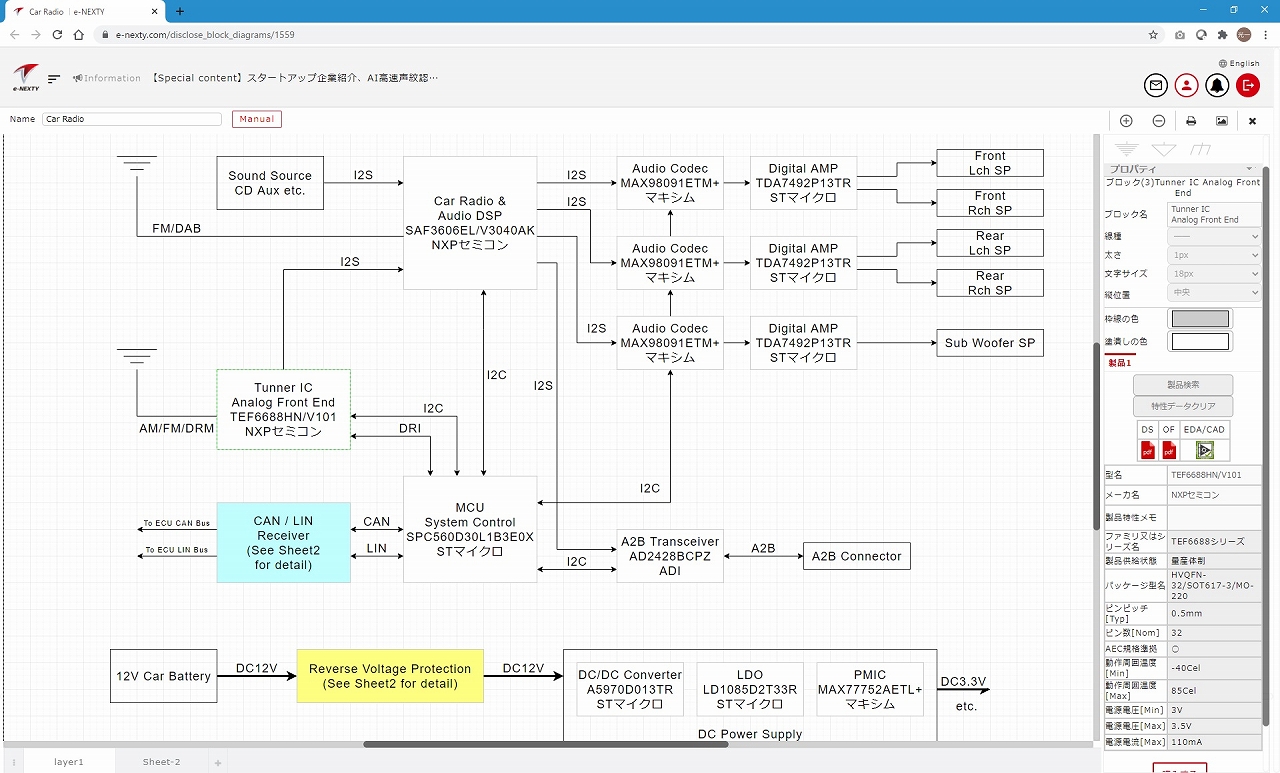
Task: Switch to the layer1 sheet tab
Action: click(69, 762)
